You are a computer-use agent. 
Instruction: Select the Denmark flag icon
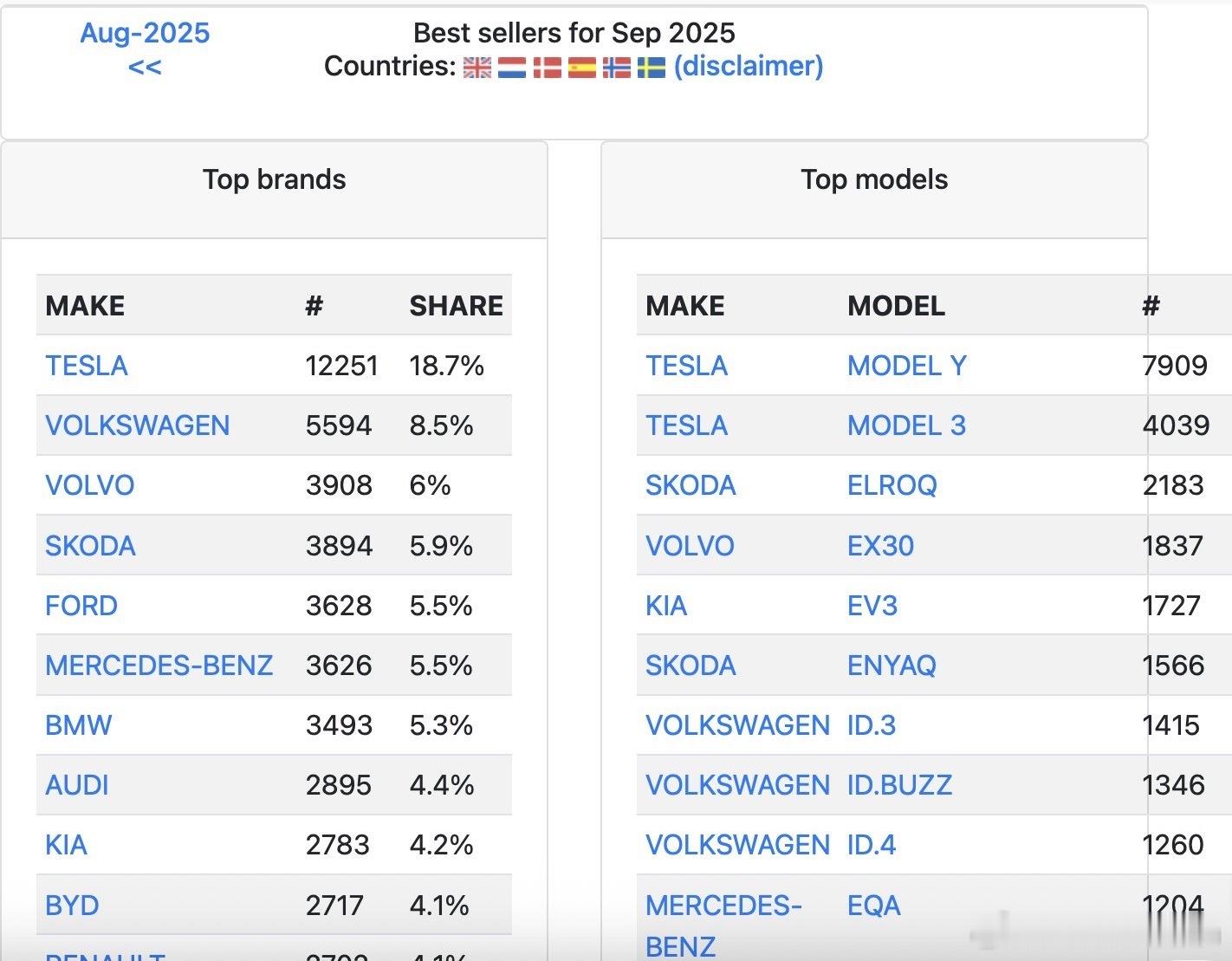point(547,68)
